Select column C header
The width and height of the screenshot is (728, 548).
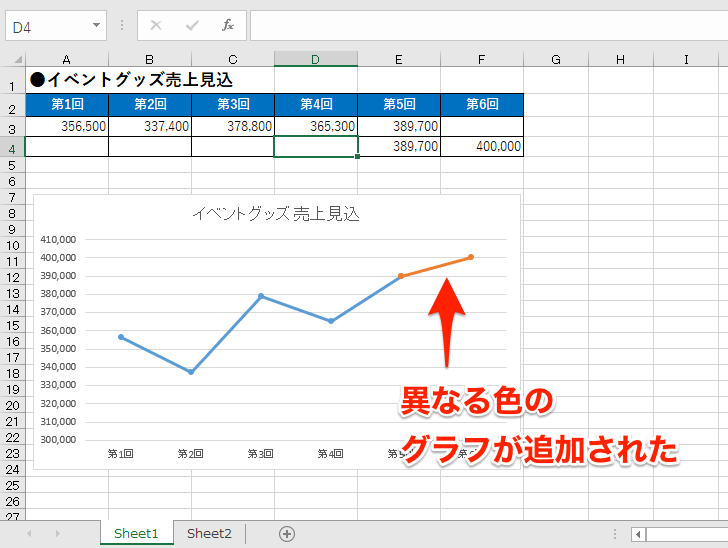coord(233,59)
